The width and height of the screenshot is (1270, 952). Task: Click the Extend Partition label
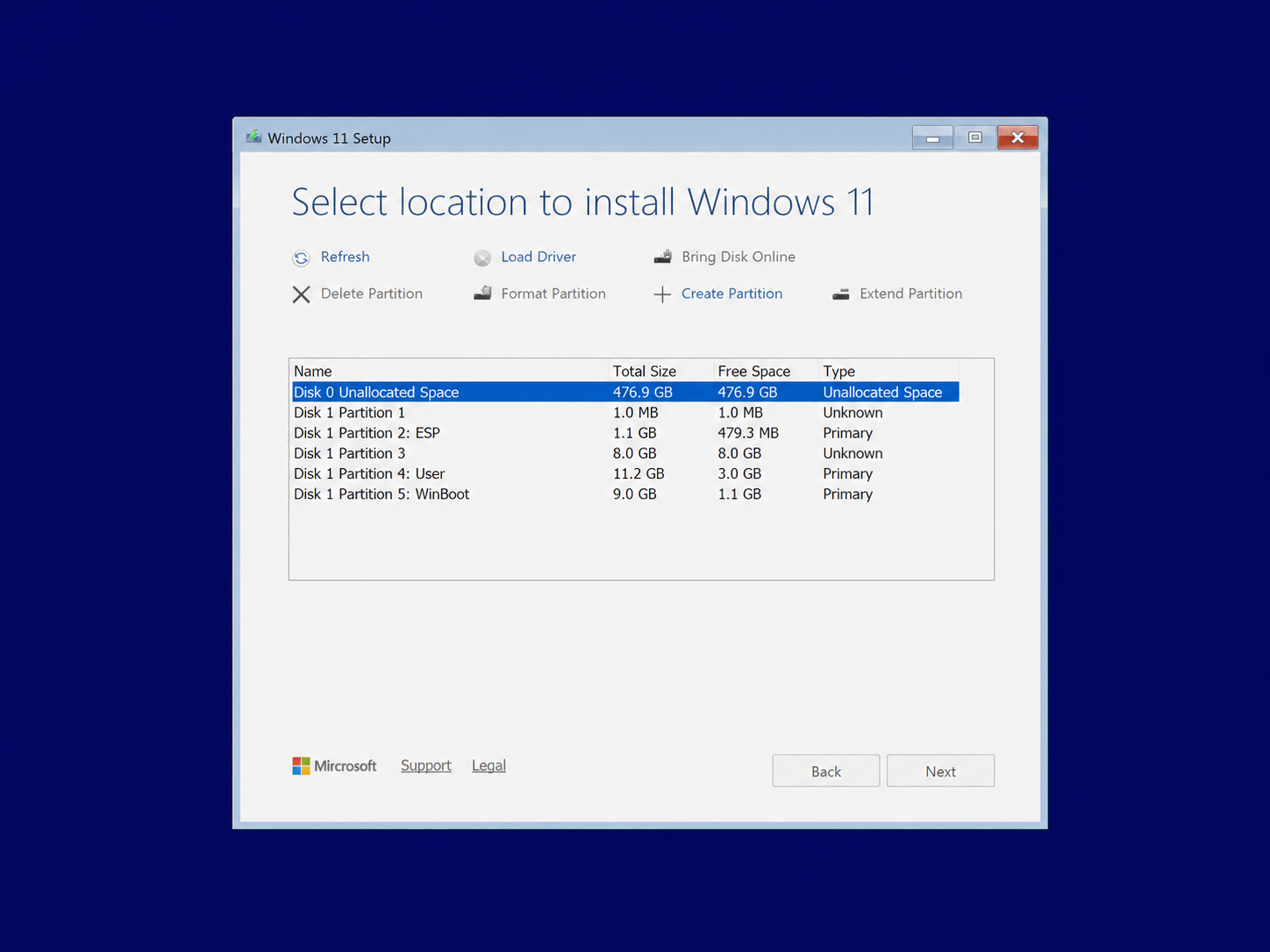tap(910, 294)
